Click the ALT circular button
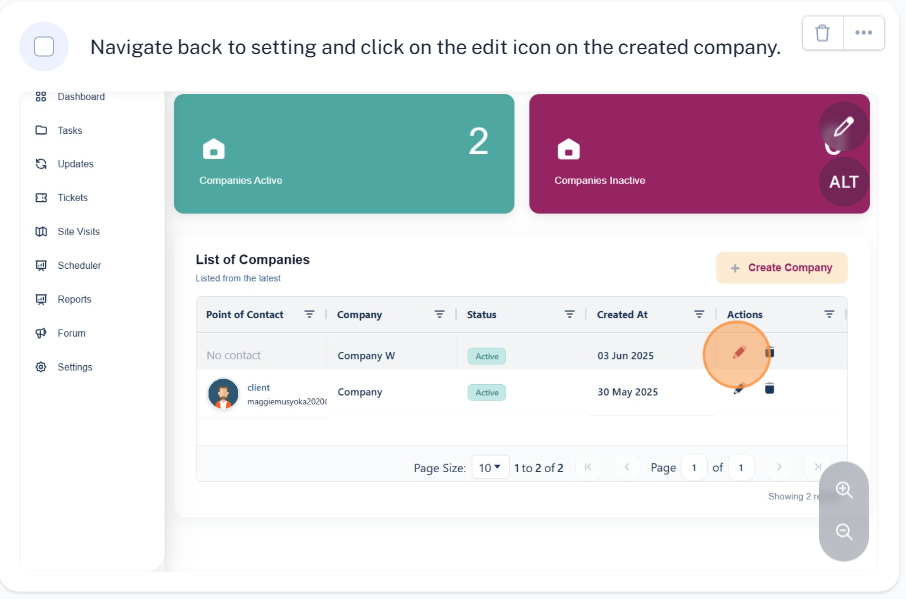 pyautogui.click(x=844, y=182)
